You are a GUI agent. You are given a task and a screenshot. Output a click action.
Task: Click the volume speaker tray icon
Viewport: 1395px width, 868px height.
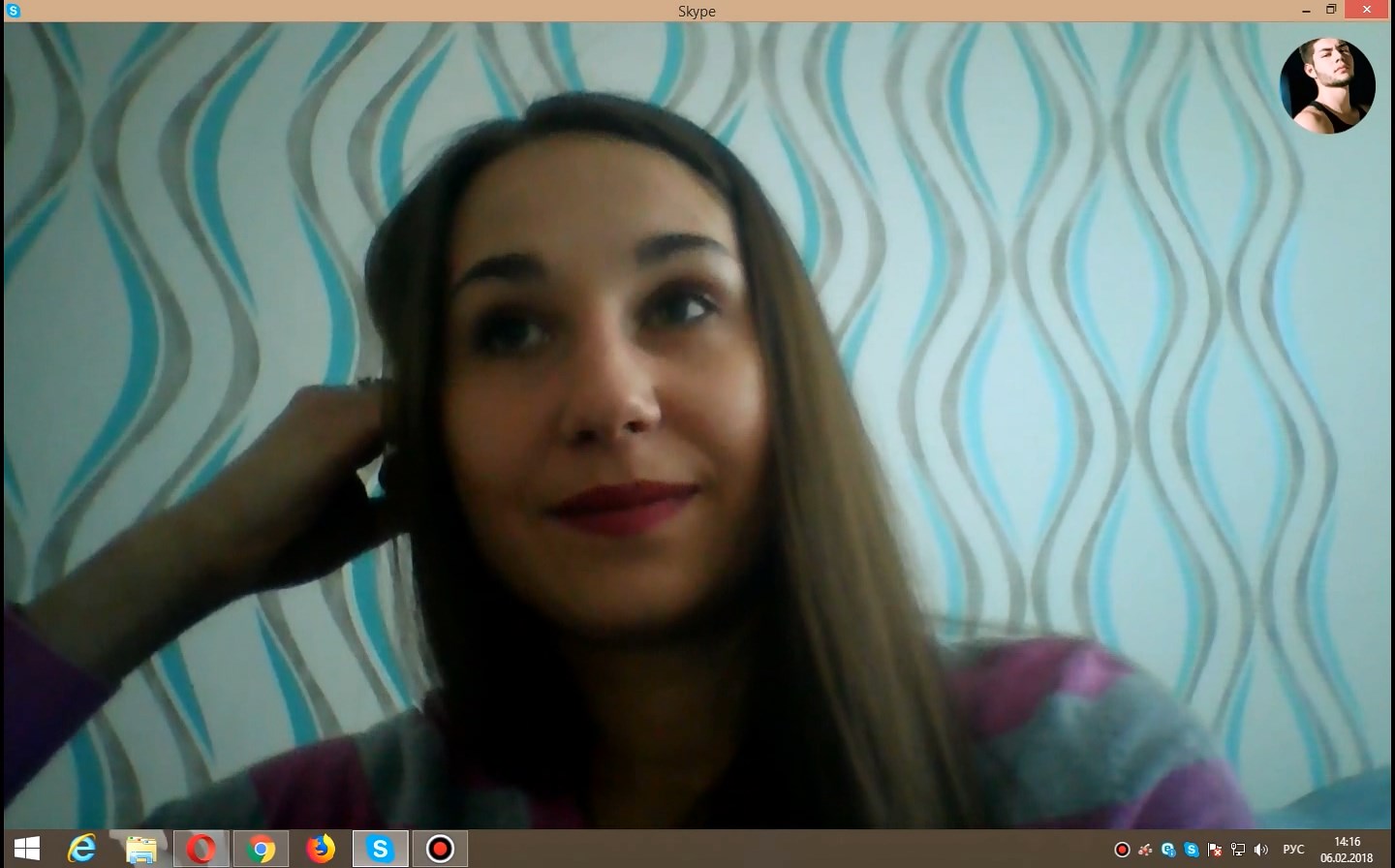pos(1261,850)
